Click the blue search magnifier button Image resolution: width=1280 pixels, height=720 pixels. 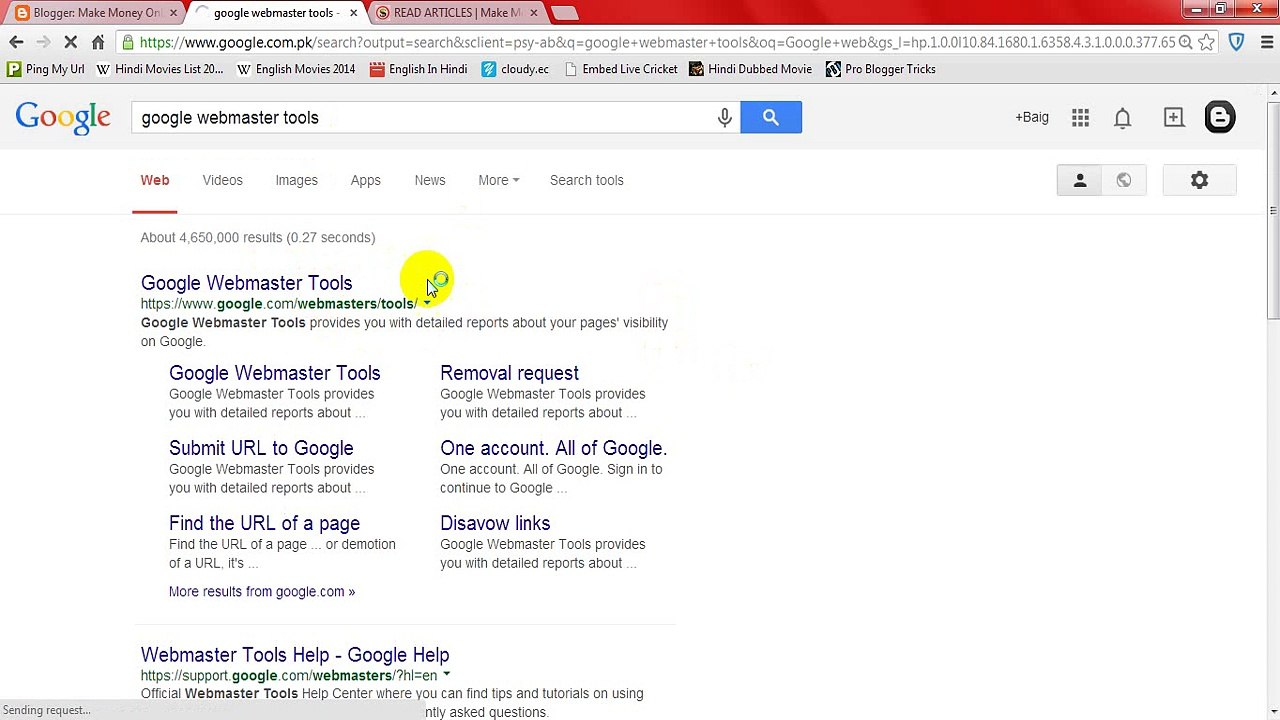coord(771,117)
